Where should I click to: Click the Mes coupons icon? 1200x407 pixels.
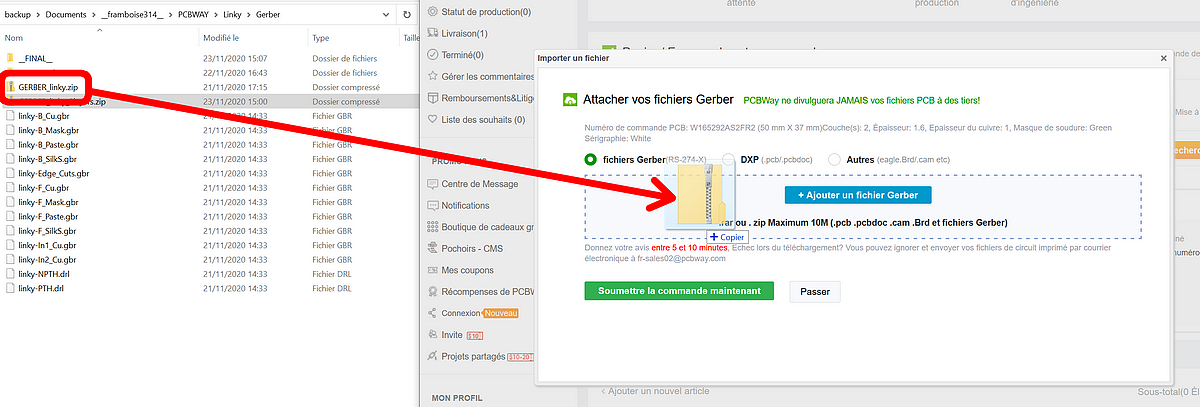click(x=432, y=270)
